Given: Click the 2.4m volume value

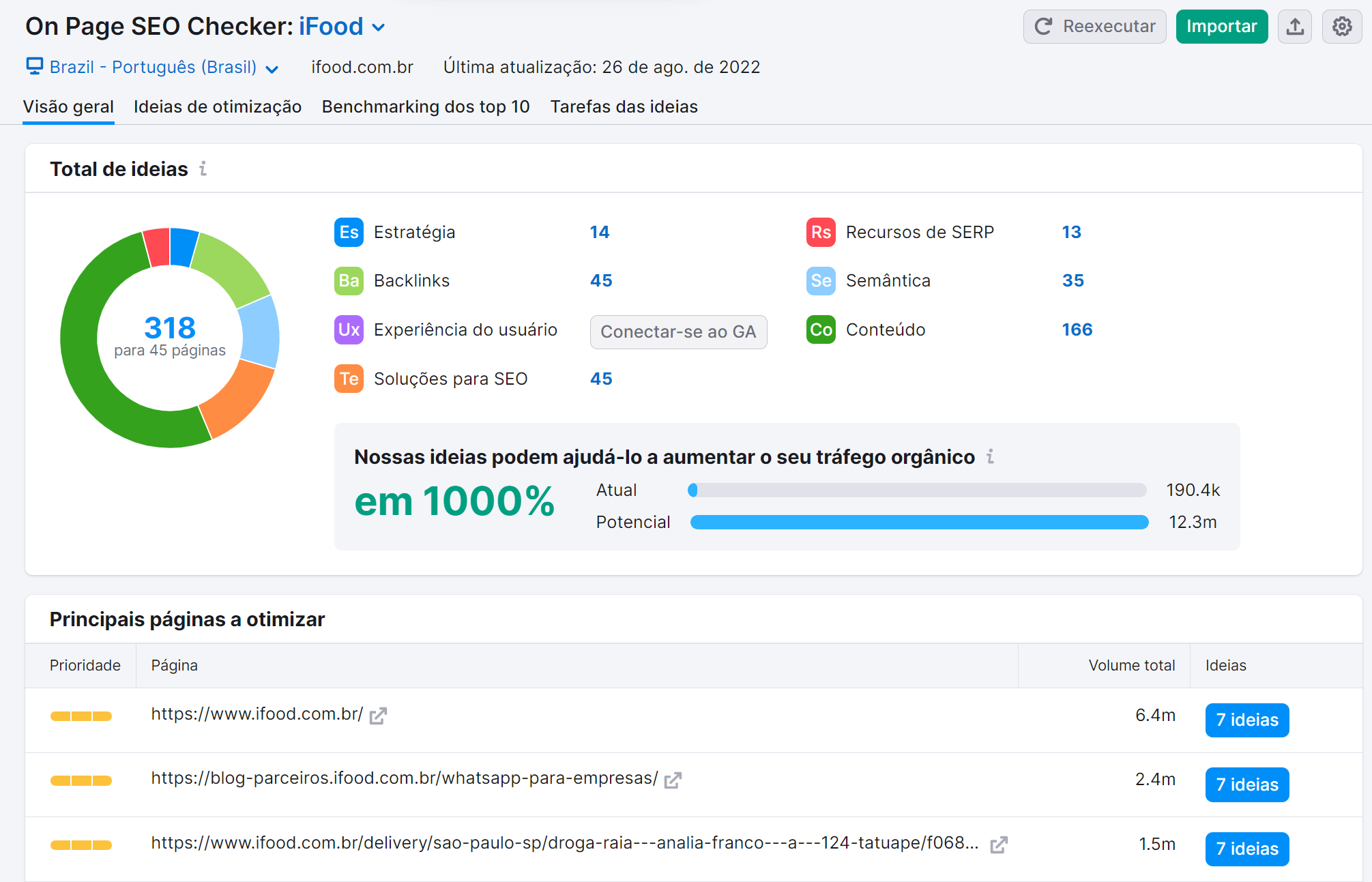Looking at the screenshot, I should [1155, 779].
